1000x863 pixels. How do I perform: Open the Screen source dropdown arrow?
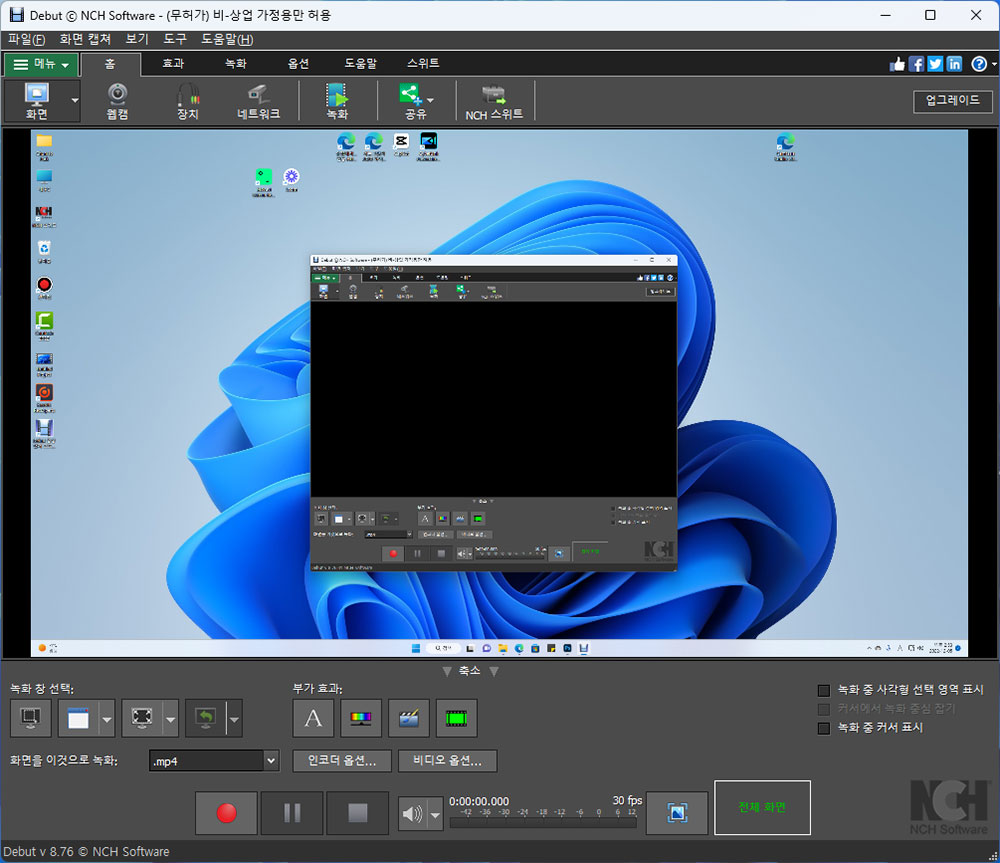(x=75, y=101)
